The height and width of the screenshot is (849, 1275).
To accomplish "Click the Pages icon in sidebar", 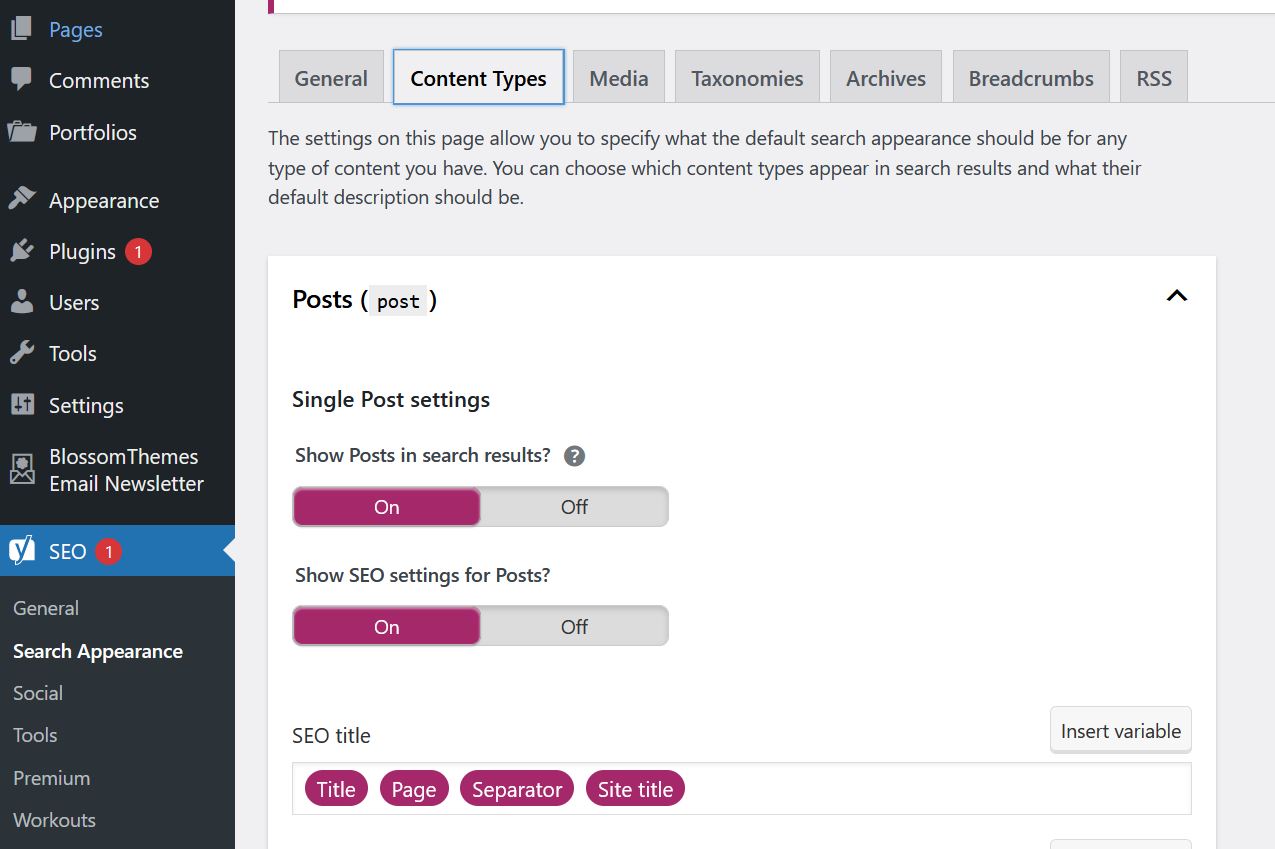I will pyautogui.click(x=21, y=29).
